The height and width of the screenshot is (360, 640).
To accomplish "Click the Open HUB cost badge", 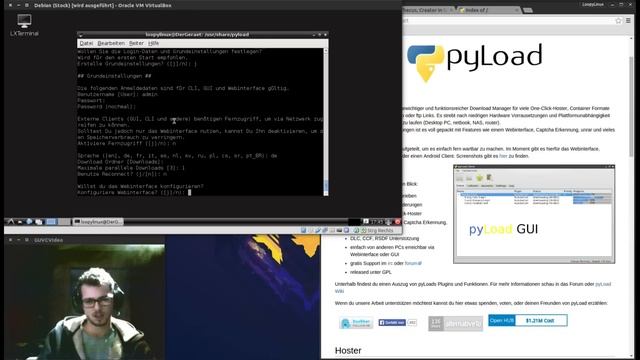I will coord(527,320).
